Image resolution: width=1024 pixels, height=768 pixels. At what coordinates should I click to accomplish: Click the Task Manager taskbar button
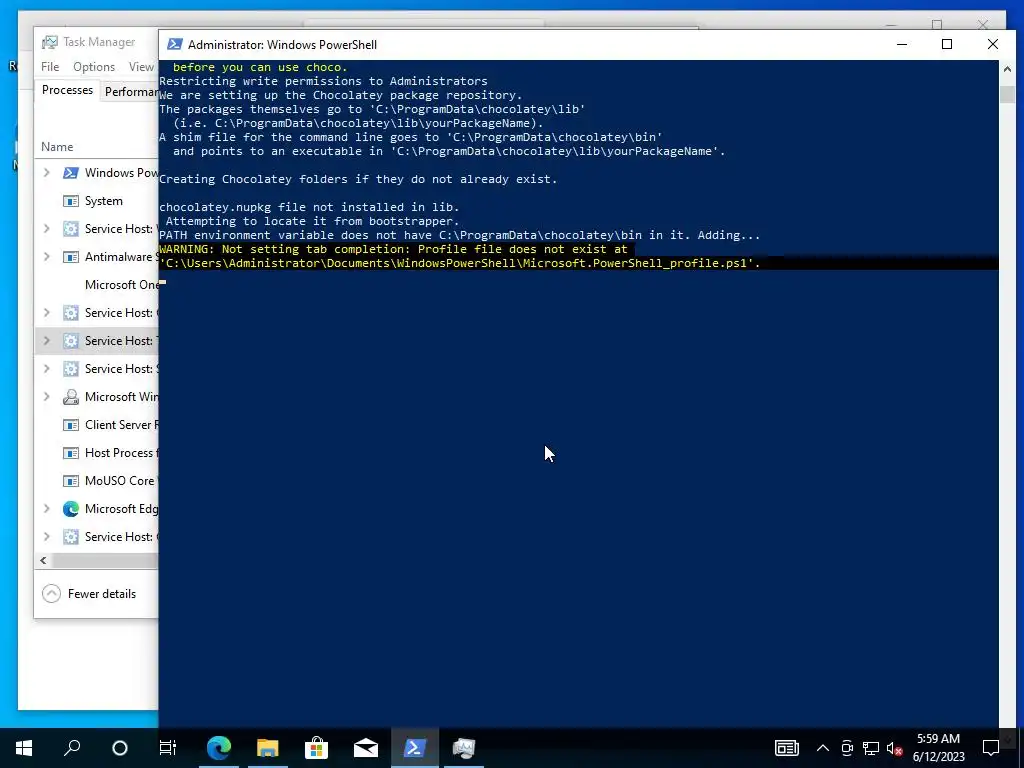click(464, 748)
